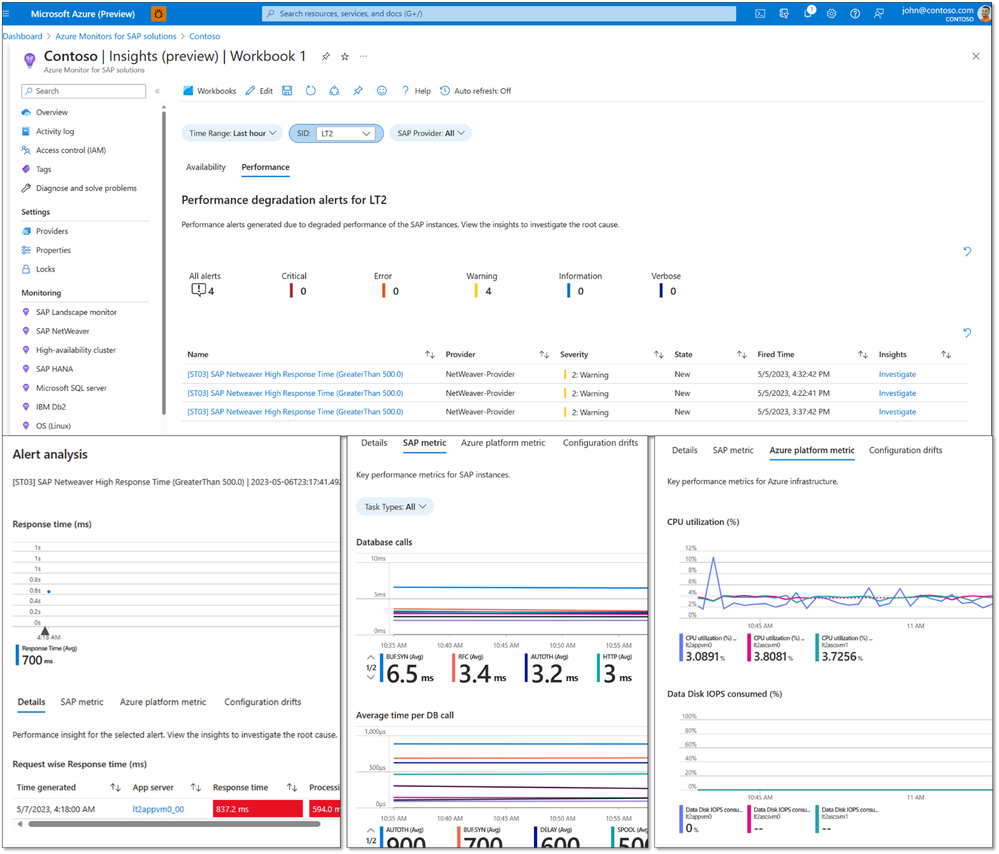Click the Critical alerts count tile
This screenshot has width=999, height=854.
pyautogui.click(x=294, y=284)
